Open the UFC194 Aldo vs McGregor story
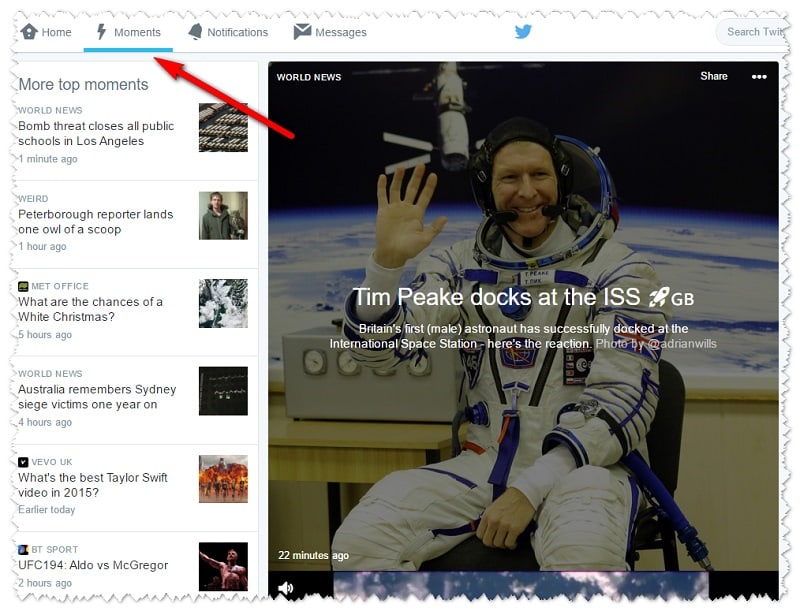 pos(93,565)
